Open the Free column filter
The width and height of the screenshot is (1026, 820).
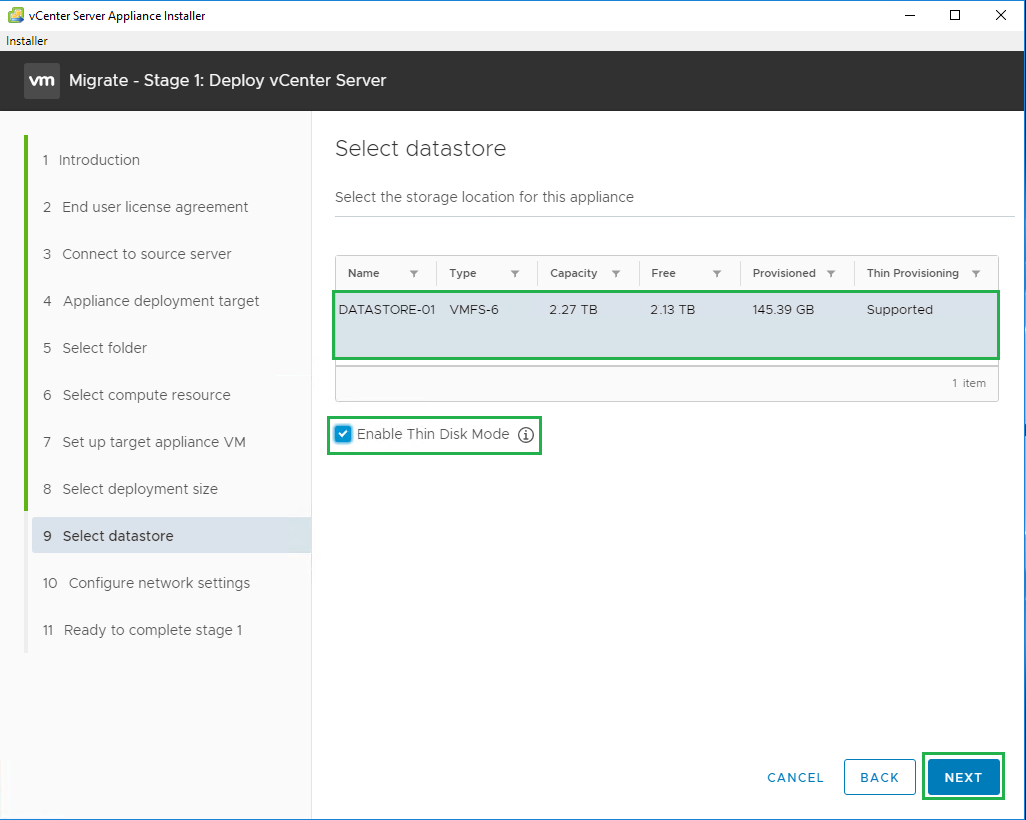point(717,274)
